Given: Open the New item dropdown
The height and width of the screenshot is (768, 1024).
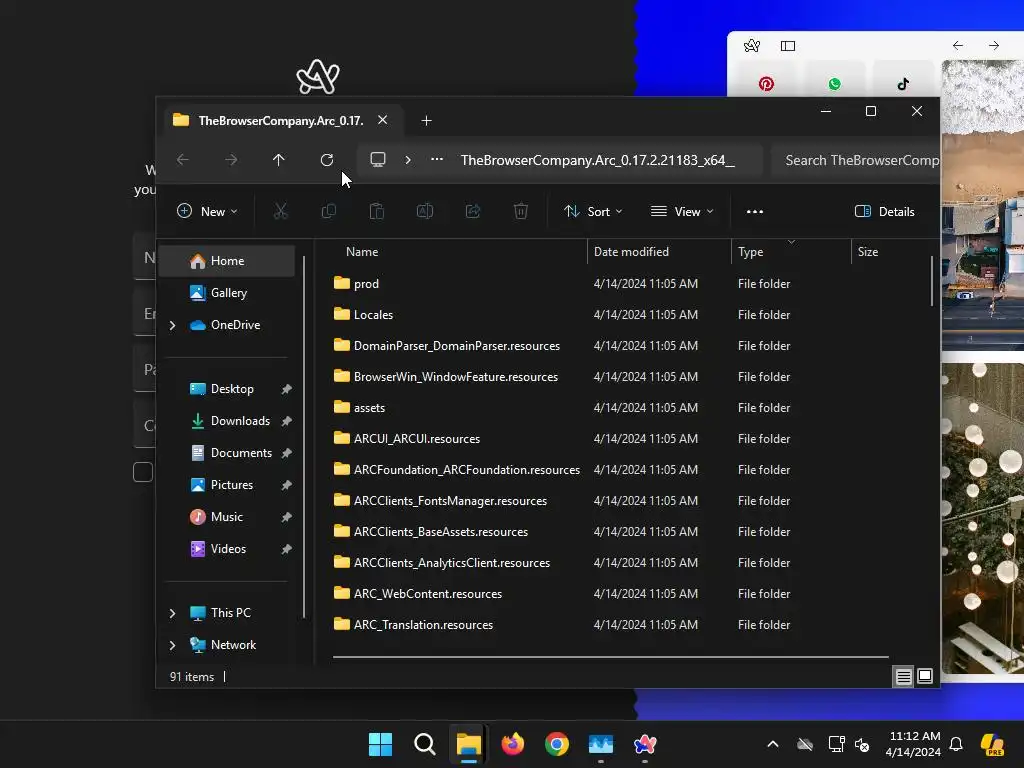Looking at the screenshot, I should click(207, 212).
